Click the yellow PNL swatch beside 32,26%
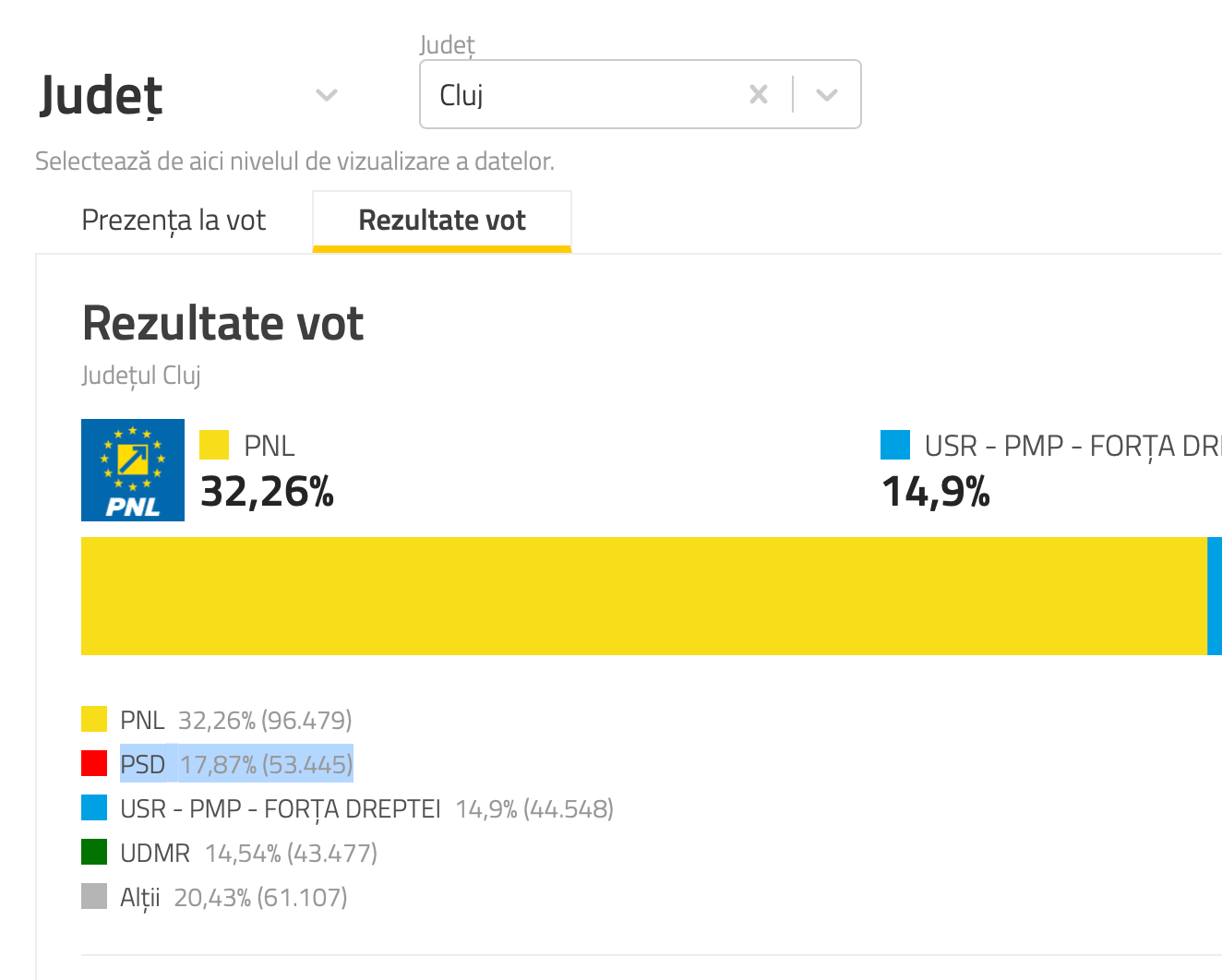Screen dimensions: 1222x980 point(213,445)
